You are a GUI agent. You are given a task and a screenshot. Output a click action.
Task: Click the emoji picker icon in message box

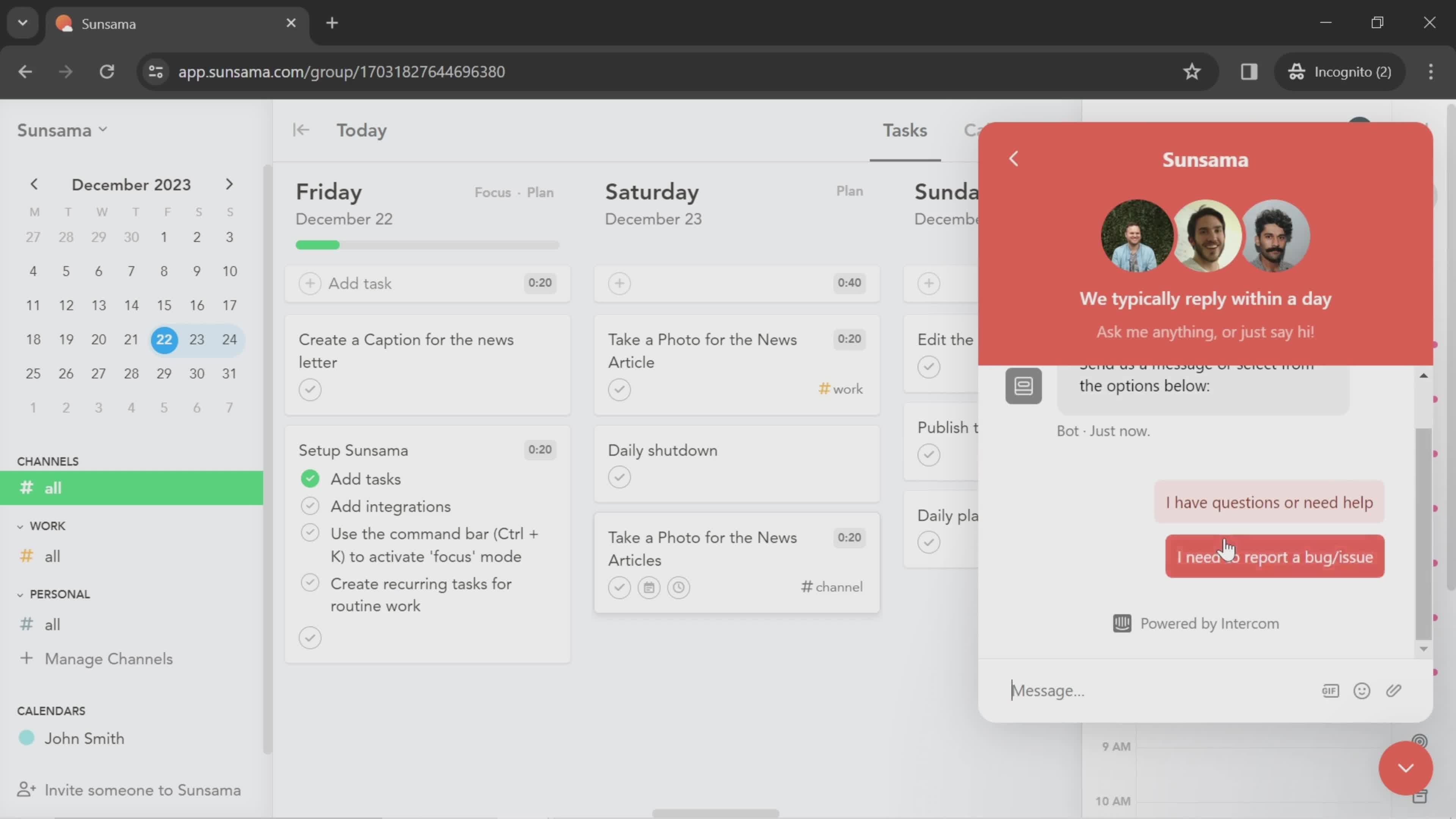coord(1362,690)
